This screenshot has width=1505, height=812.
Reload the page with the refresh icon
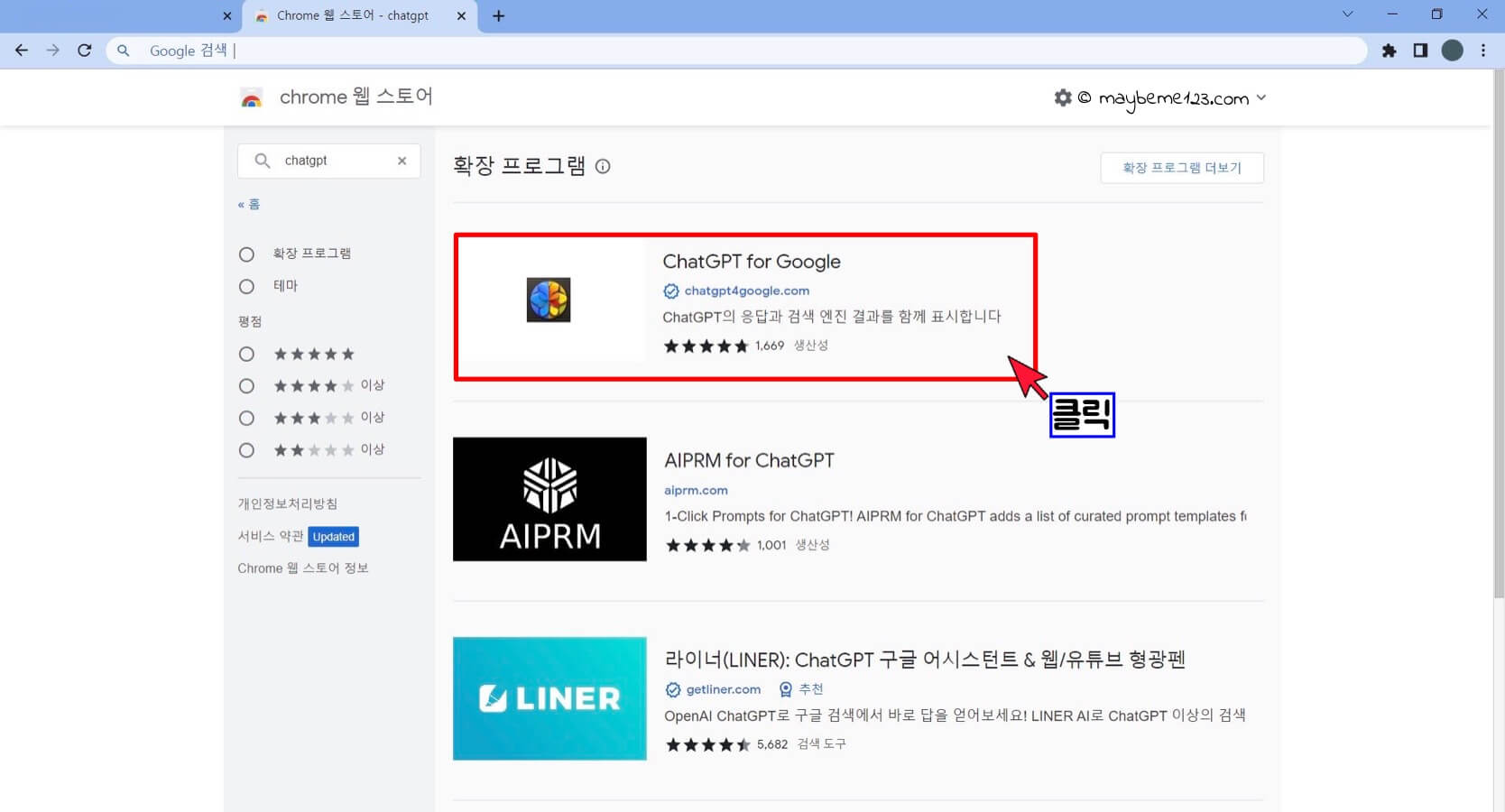85,51
